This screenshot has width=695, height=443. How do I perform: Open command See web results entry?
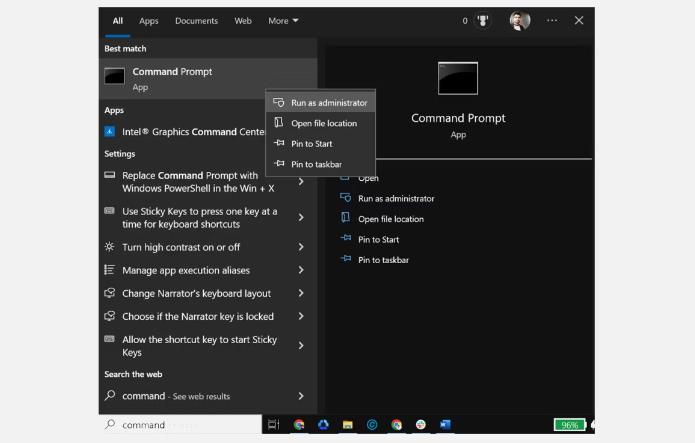[x=176, y=396]
